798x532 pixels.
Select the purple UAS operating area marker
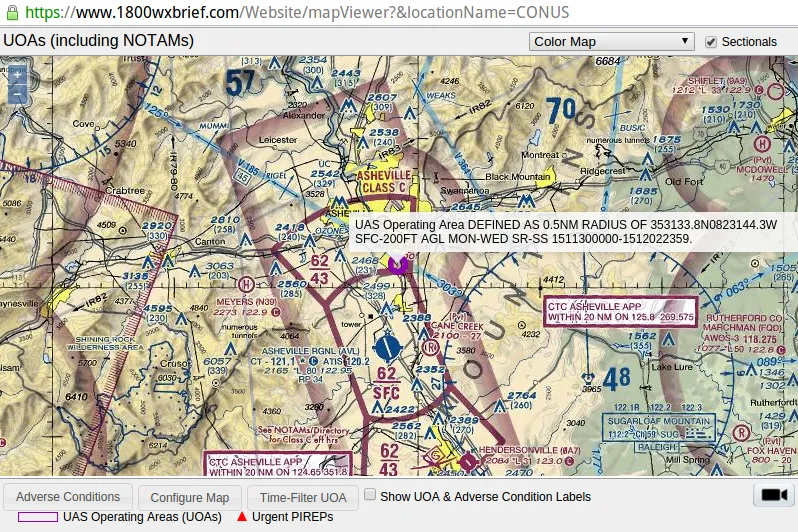pyautogui.click(x=398, y=265)
